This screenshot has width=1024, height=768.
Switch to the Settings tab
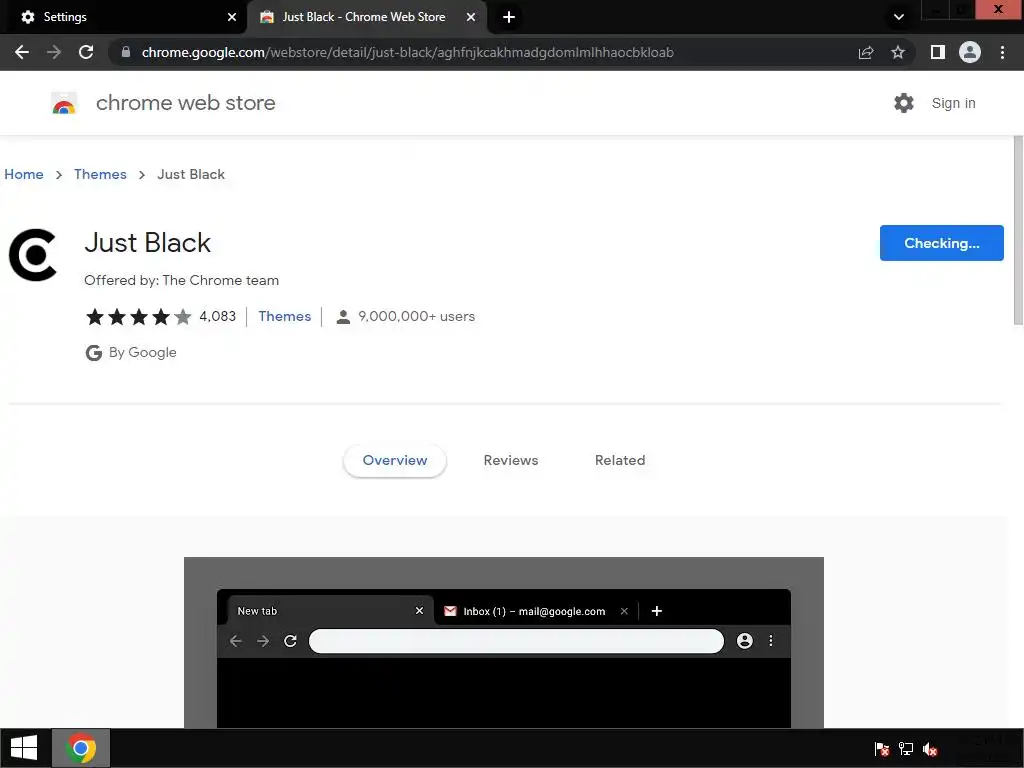pos(124,17)
